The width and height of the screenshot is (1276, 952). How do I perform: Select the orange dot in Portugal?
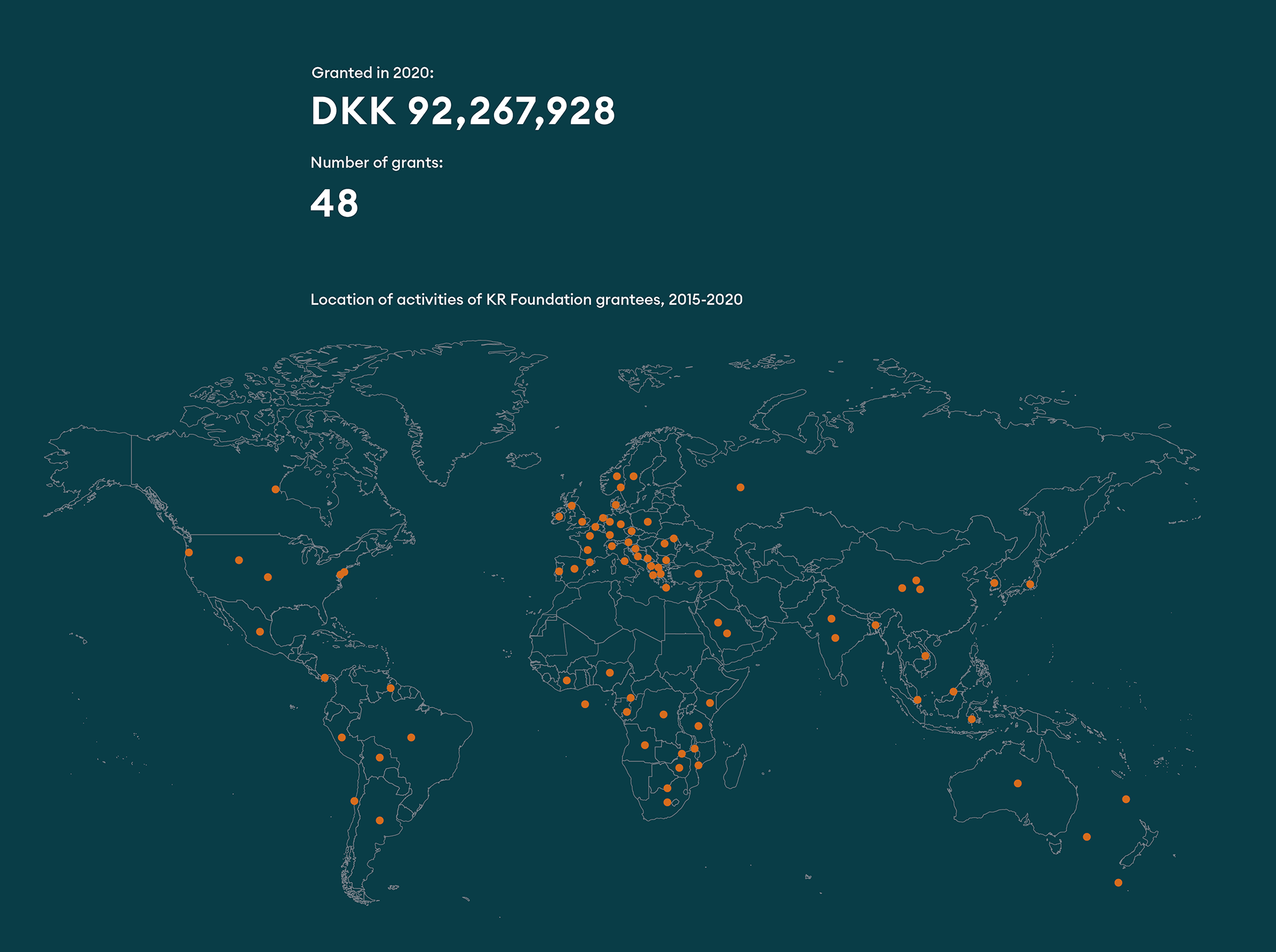[x=559, y=571]
